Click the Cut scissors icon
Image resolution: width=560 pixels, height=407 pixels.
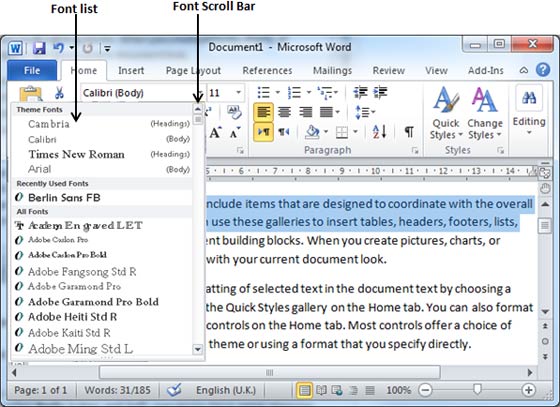59,93
